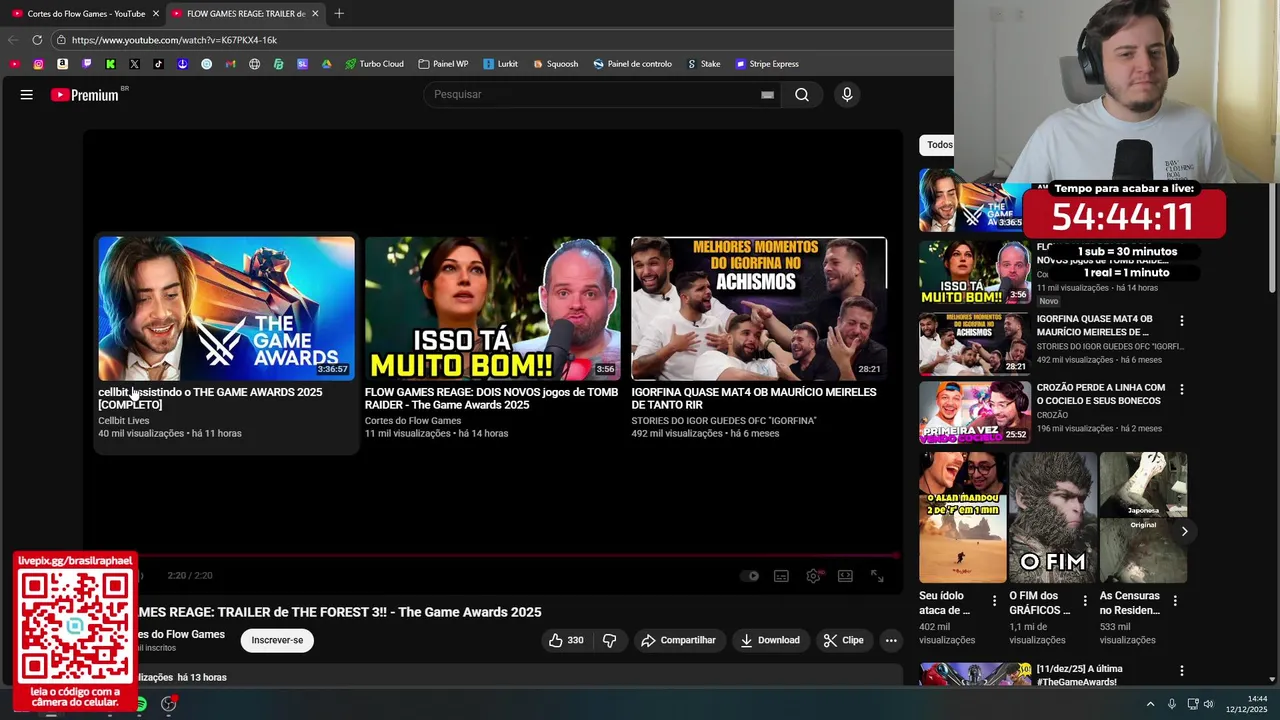Open the Turbo Cloud bookmark

point(374,64)
